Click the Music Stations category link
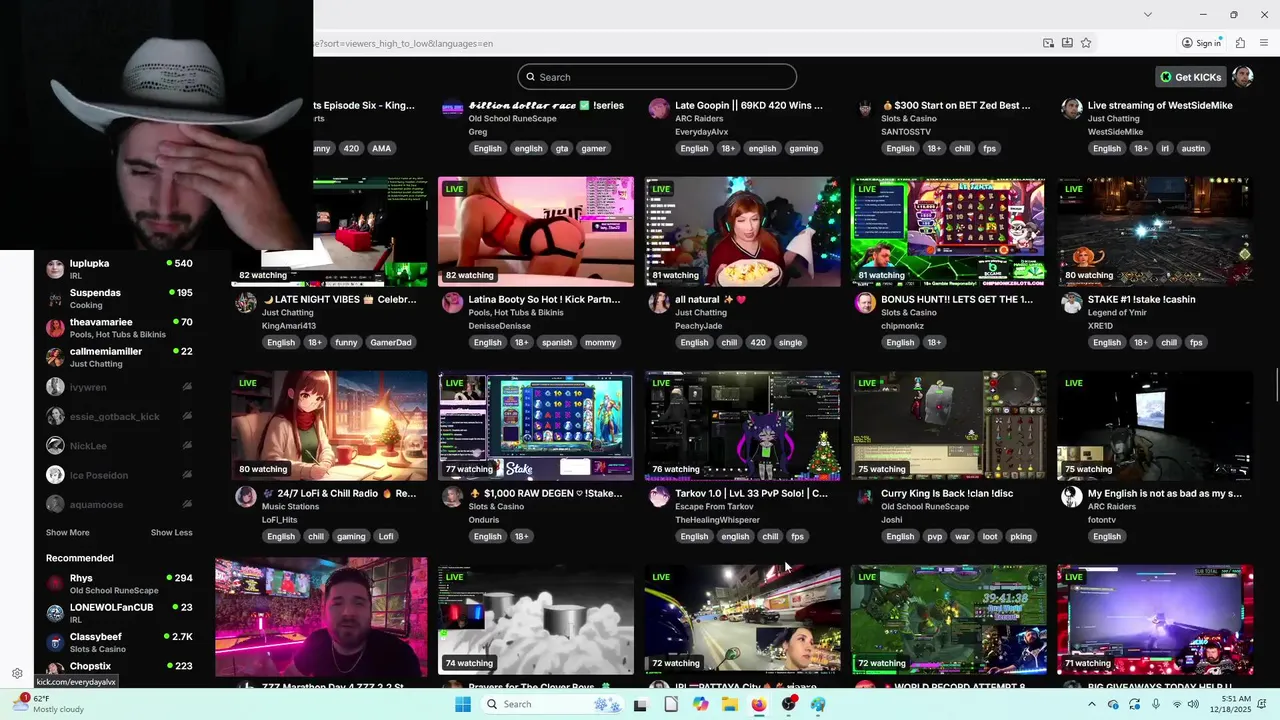This screenshot has width=1280, height=720. tap(289, 507)
